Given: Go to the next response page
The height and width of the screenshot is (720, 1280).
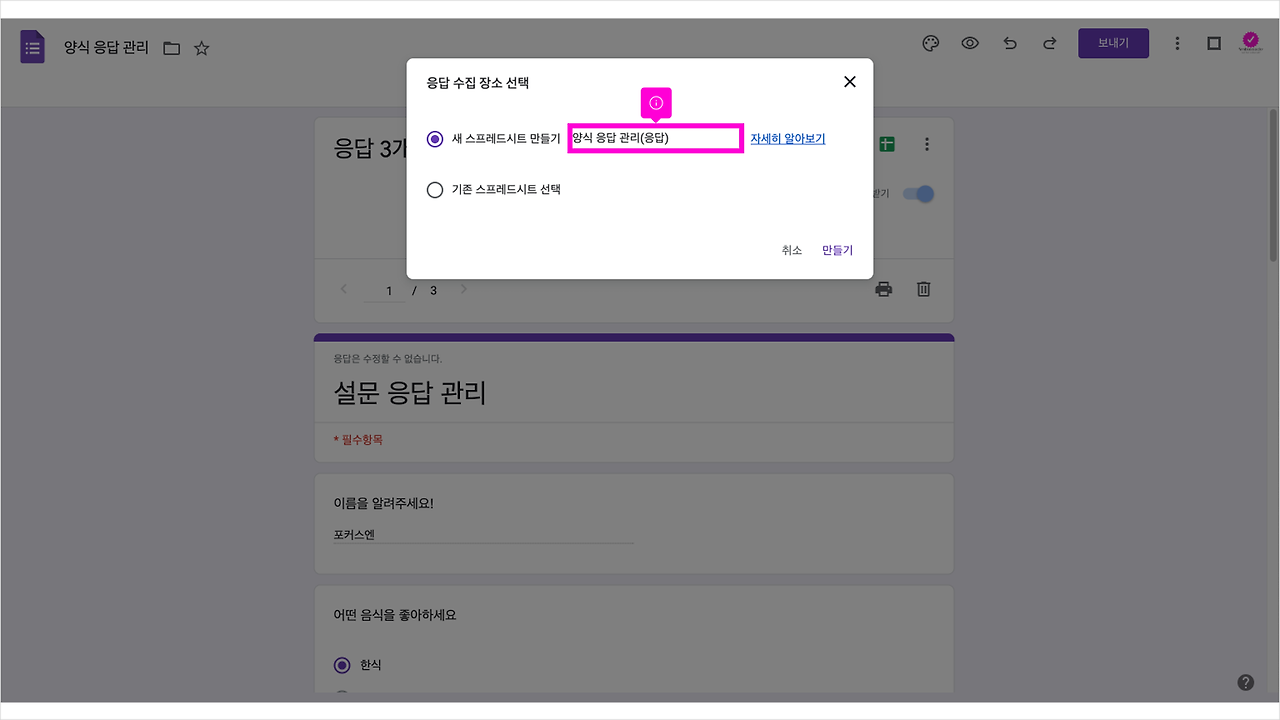Looking at the screenshot, I should tap(463, 289).
